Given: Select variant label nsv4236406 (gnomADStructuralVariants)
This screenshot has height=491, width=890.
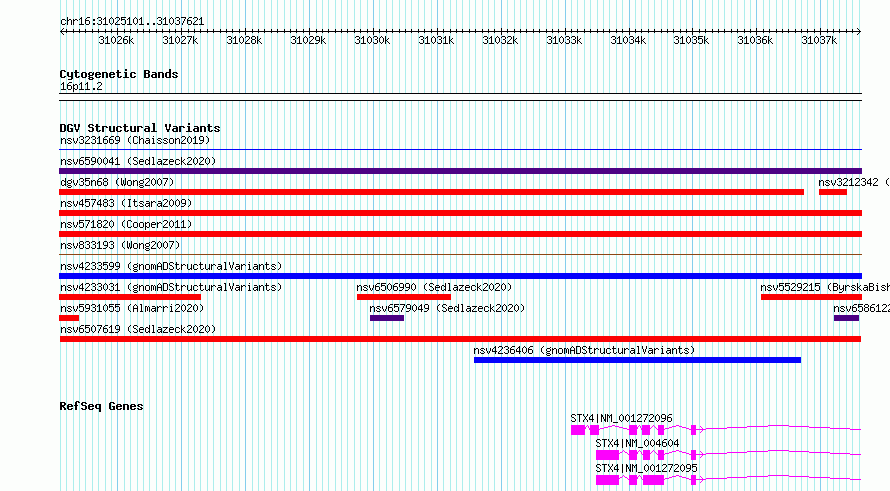Looking at the screenshot, I should pyautogui.click(x=584, y=350).
